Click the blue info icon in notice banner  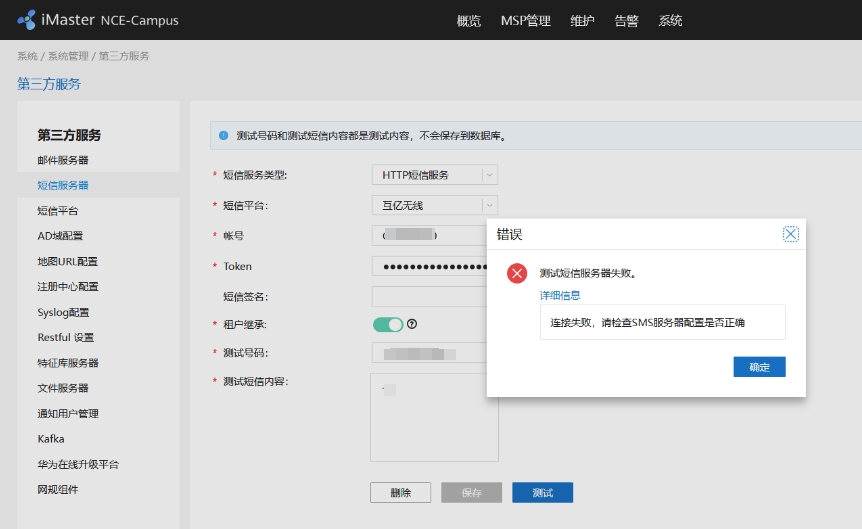pyautogui.click(x=223, y=135)
